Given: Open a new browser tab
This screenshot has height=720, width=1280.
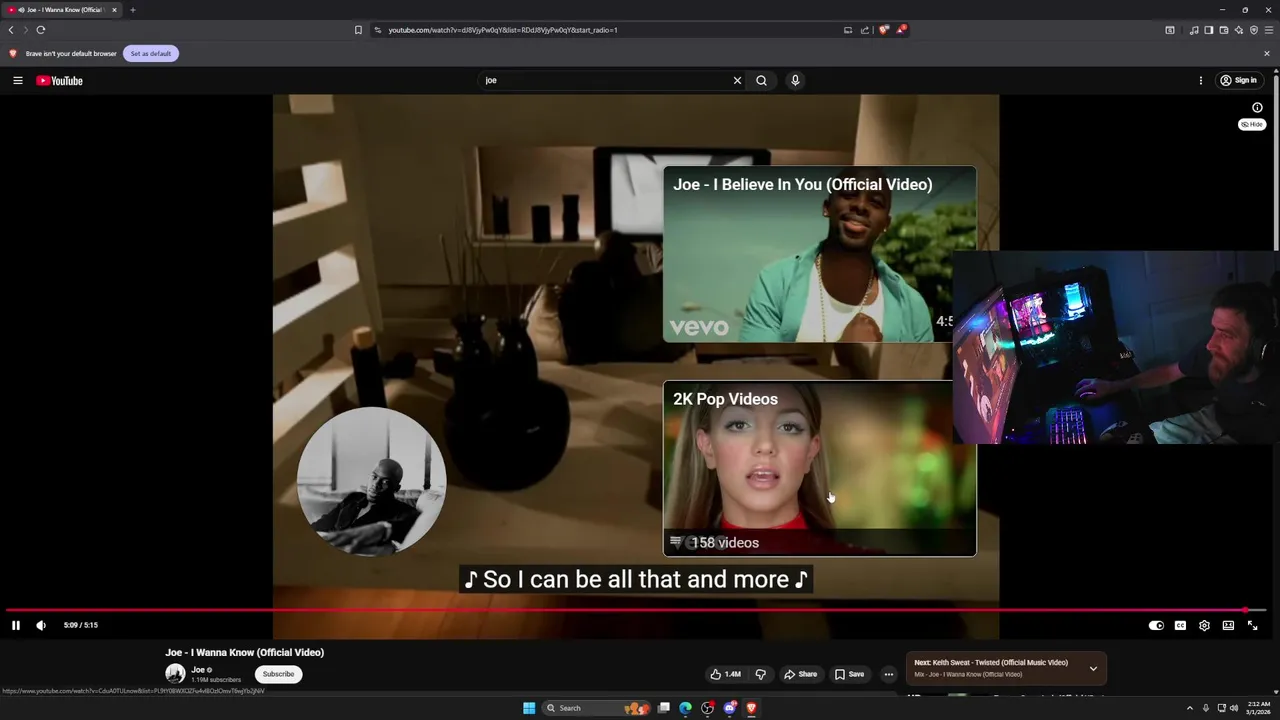Looking at the screenshot, I should tap(132, 10).
